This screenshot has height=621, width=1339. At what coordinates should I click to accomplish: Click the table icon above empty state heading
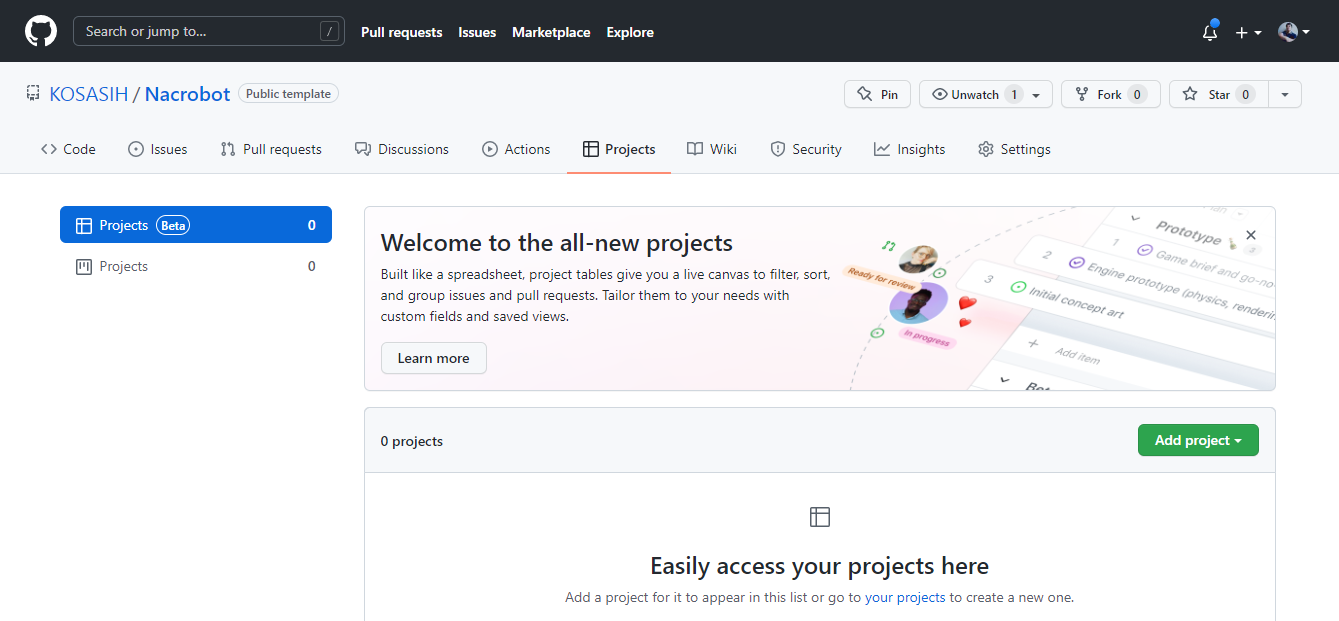(x=820, y=517)
